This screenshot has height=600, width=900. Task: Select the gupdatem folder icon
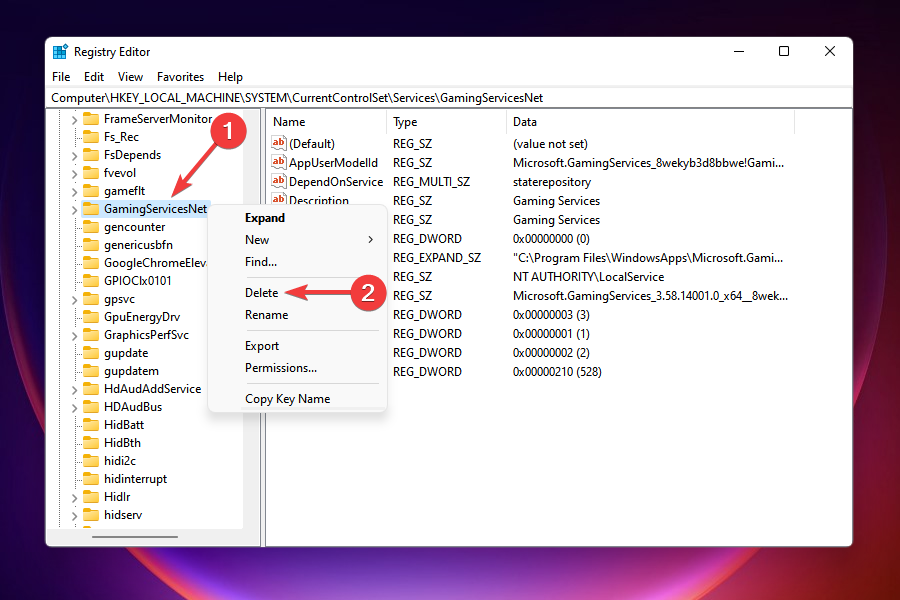click(x=91, y=371)
